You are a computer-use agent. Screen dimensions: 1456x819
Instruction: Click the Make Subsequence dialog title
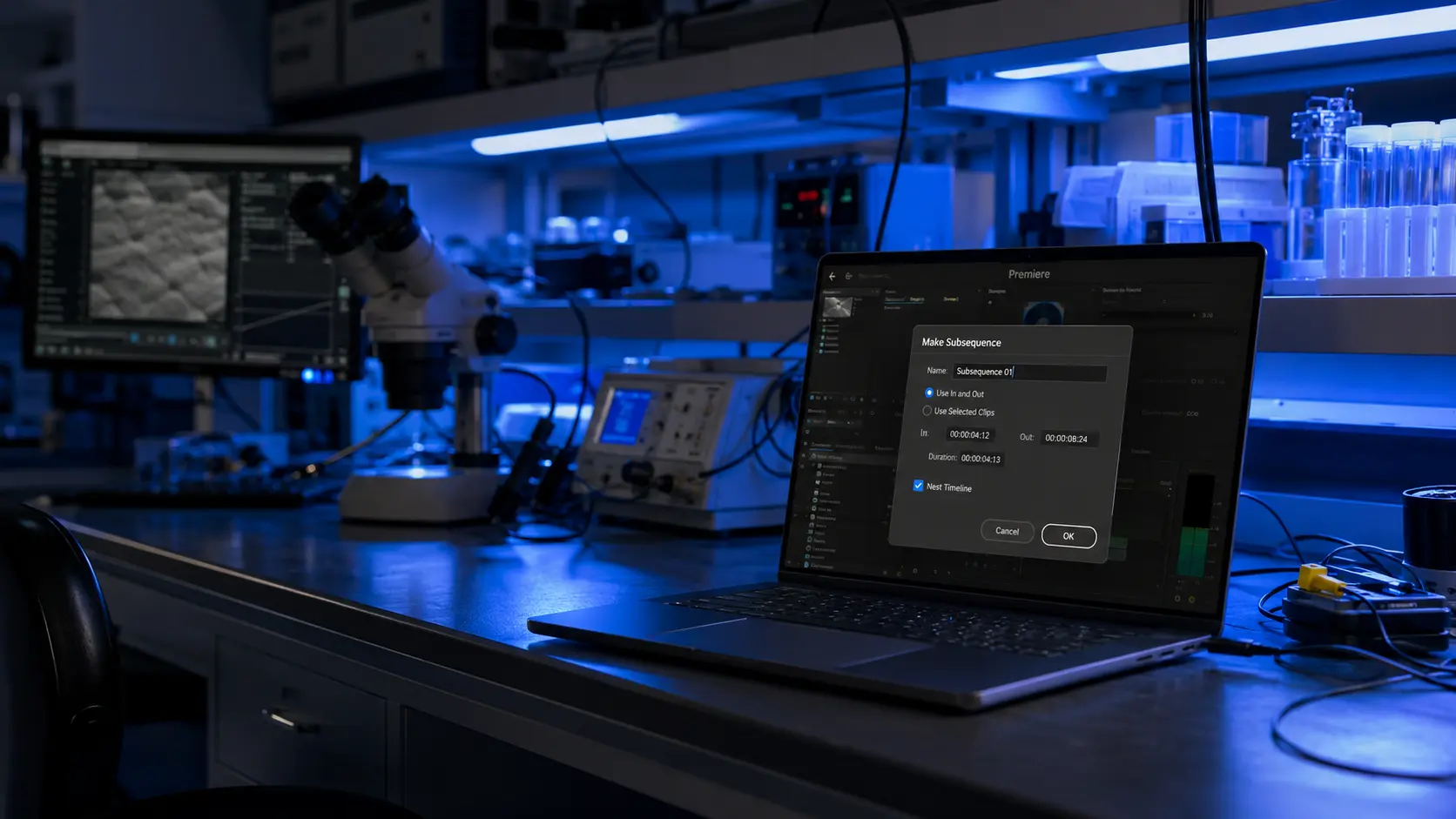(961, 342)
